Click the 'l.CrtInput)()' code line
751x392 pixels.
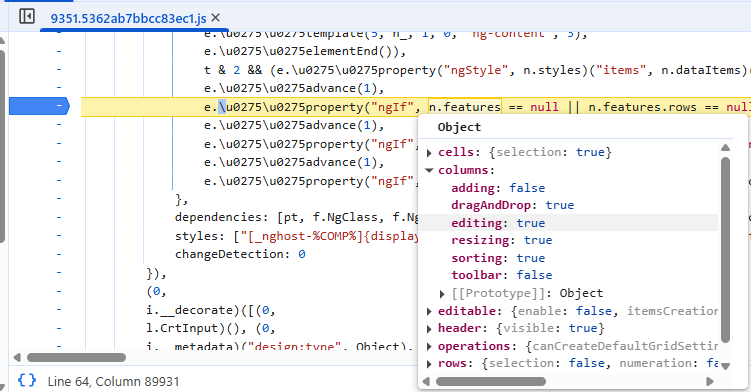point(211,329)
